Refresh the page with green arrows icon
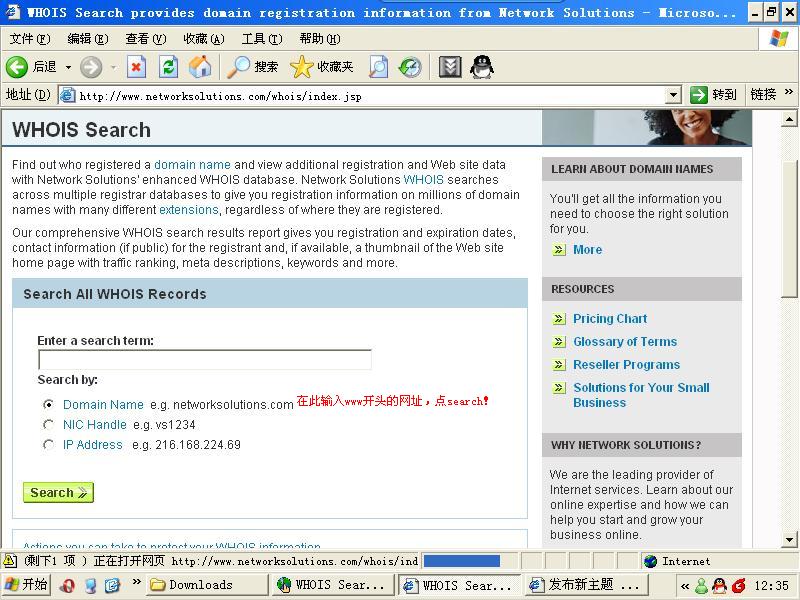This screenshot has height=600, width=800. coord(168,67)
